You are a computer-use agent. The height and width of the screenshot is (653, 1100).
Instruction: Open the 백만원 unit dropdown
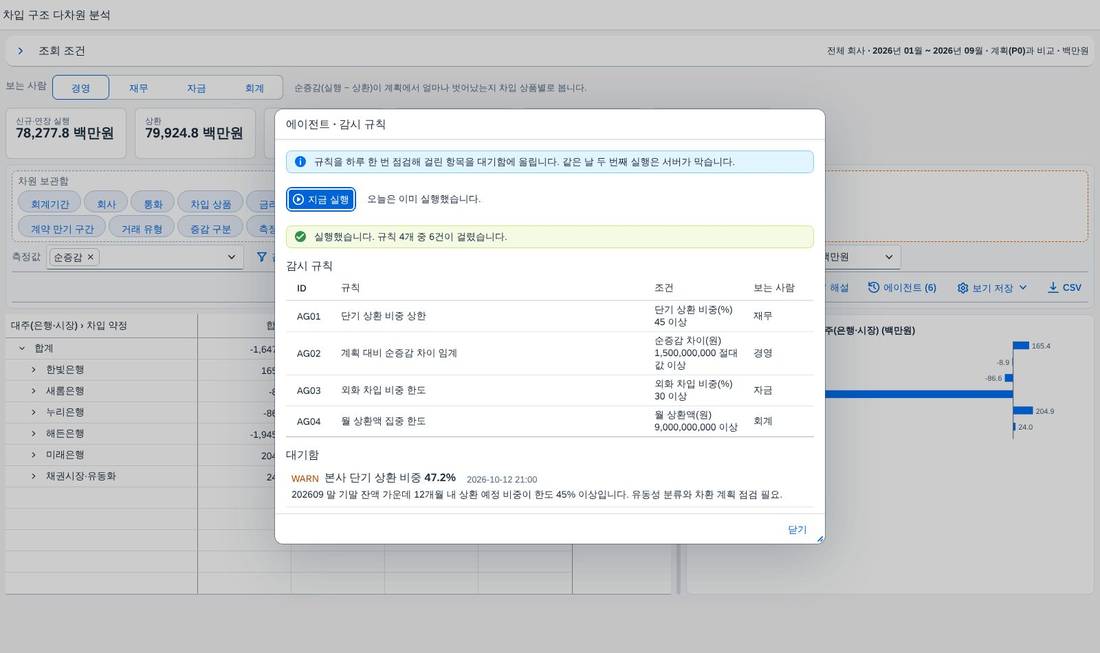(x=889, y=257)
